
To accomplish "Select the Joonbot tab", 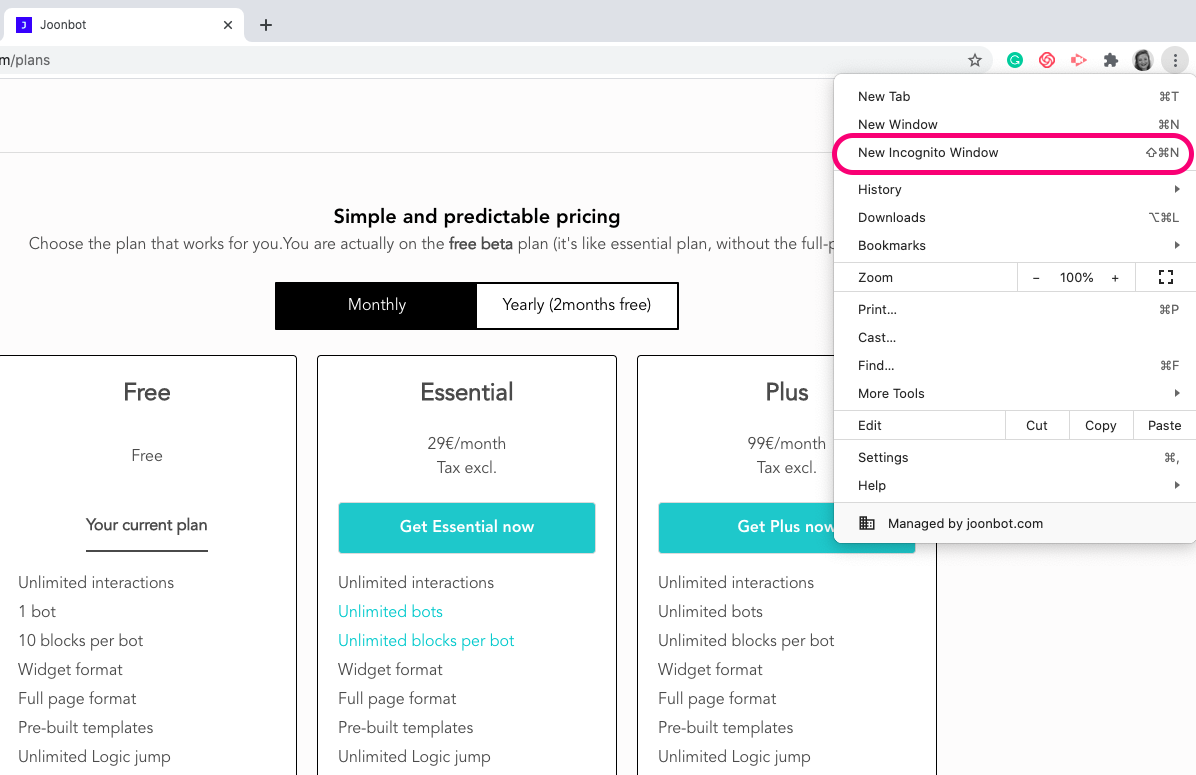I will coord(122,25).
